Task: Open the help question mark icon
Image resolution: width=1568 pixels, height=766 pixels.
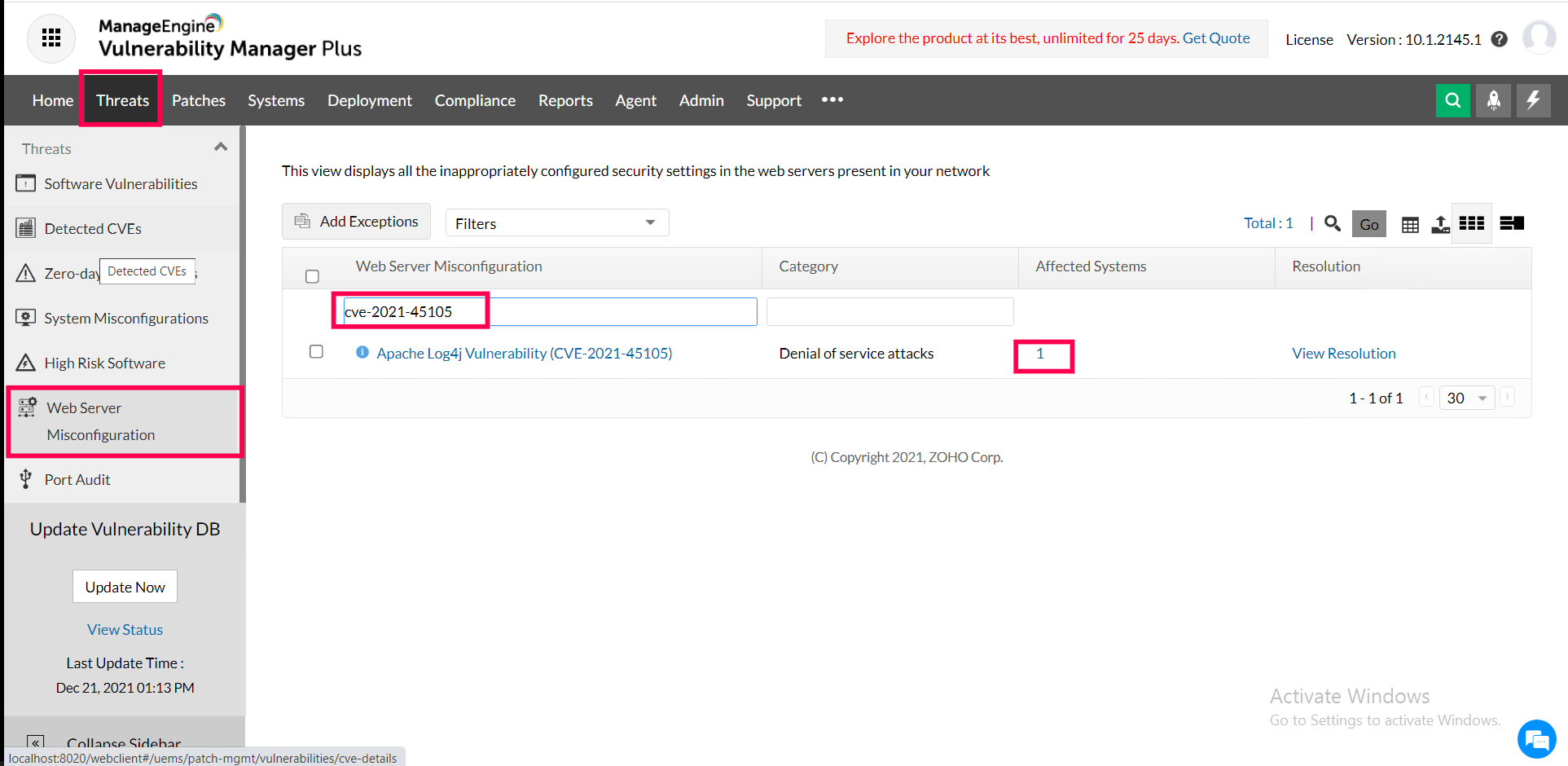Action: pos(1500,39)
